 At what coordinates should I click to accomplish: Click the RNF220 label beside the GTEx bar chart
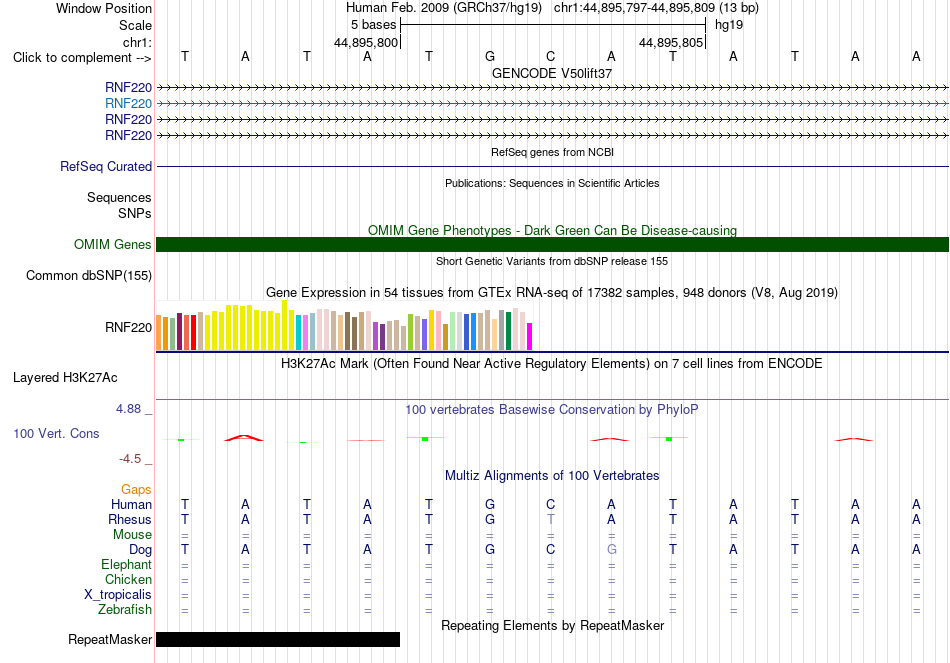(128, 327)
